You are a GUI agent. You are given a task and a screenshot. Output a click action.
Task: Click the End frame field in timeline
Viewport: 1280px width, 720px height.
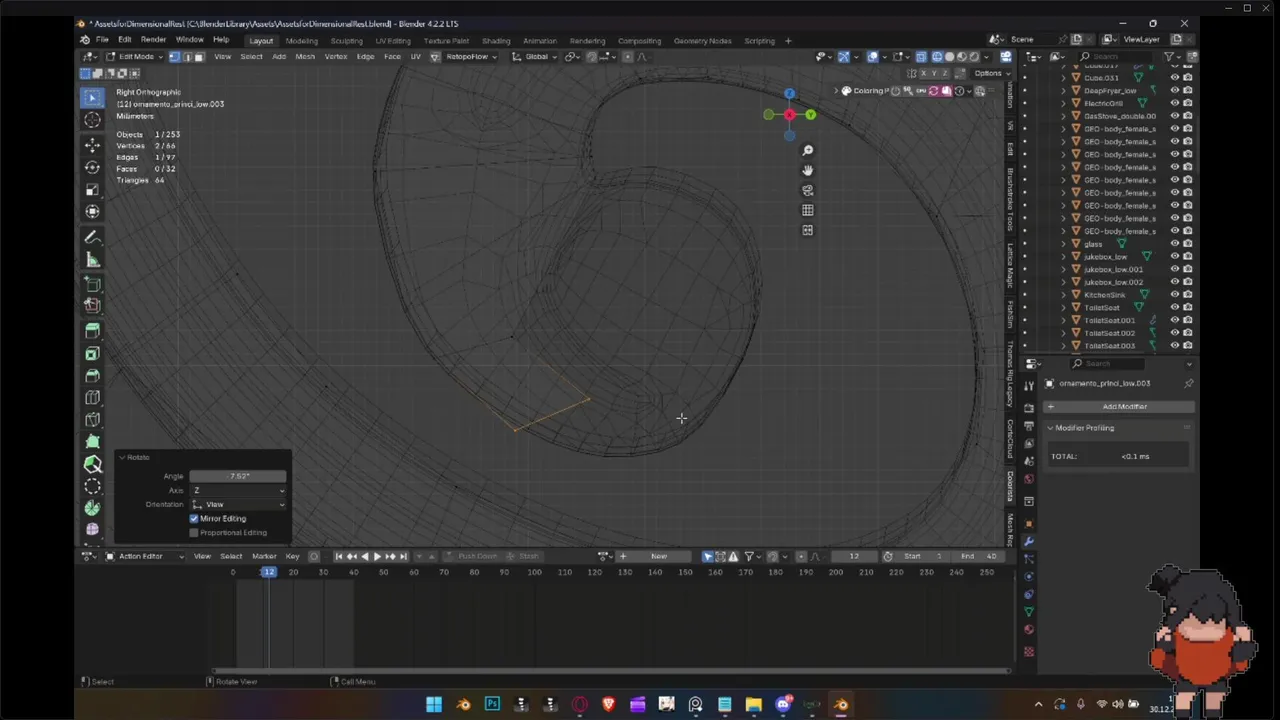(980, 556)
